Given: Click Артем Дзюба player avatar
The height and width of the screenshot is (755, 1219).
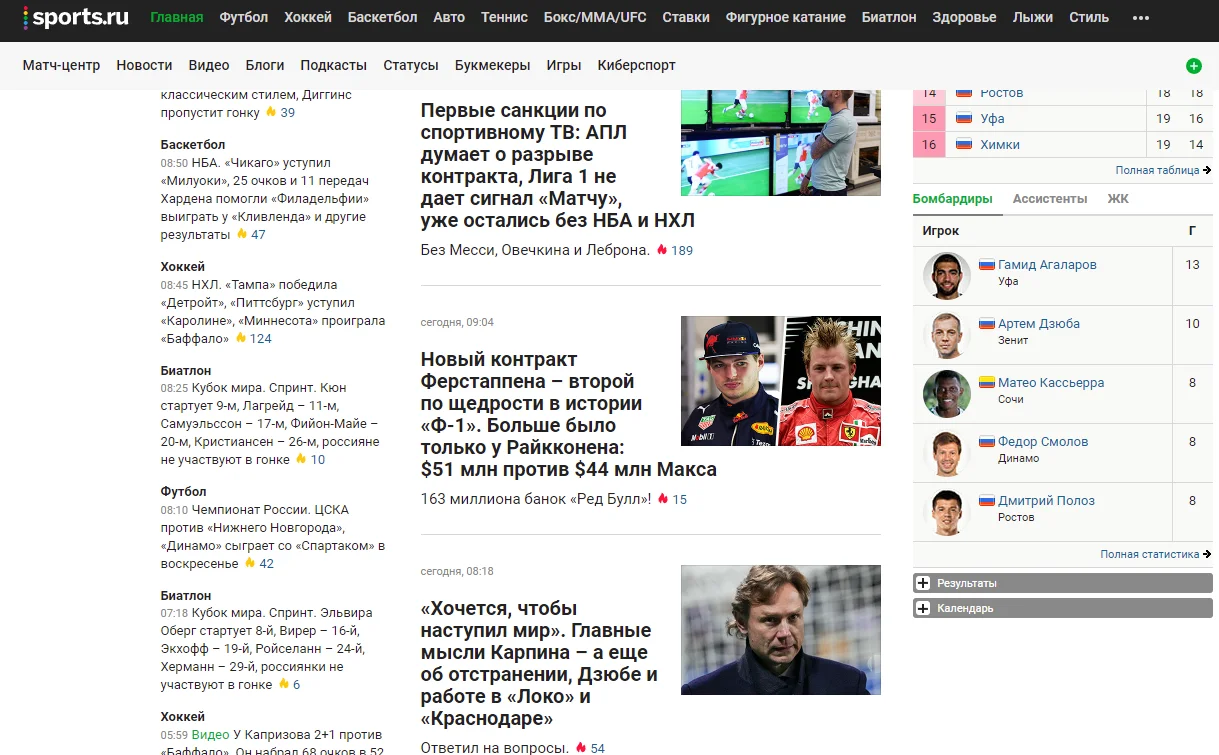Looking at the screenshot, I should tap(946, 335).
